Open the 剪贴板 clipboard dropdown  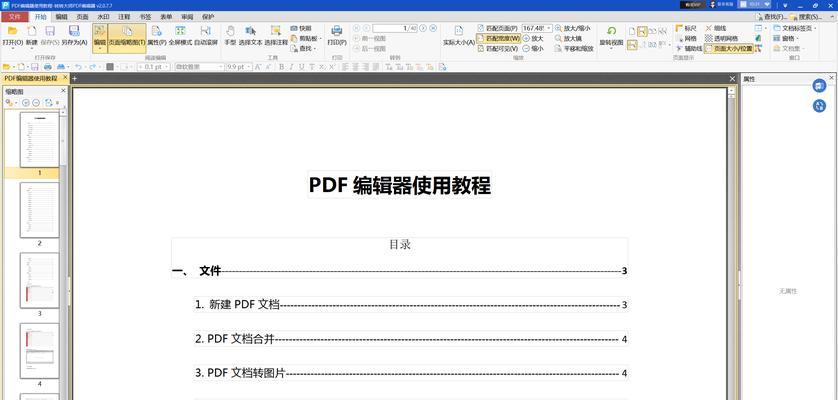click(x=306, y=38)
